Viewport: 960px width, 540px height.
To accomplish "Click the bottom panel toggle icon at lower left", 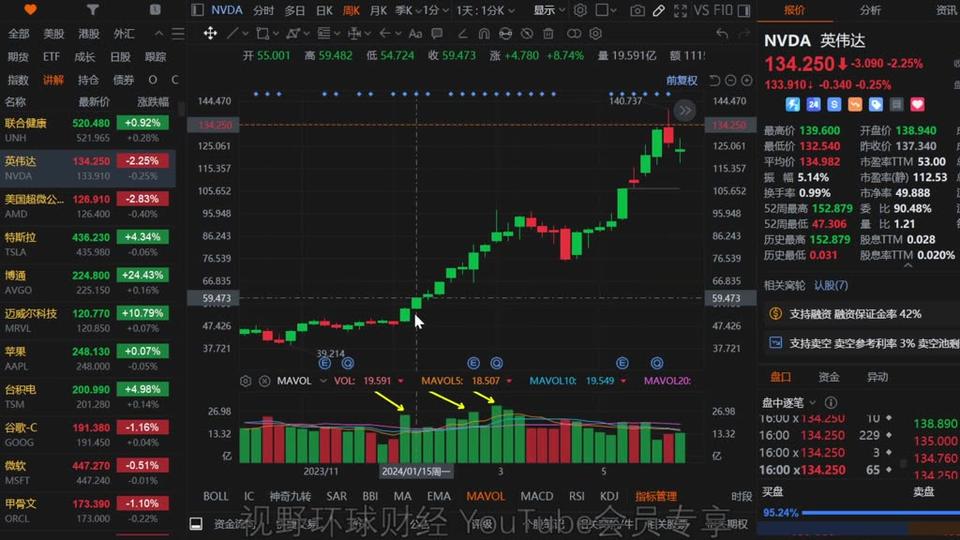I will point(196,523).
